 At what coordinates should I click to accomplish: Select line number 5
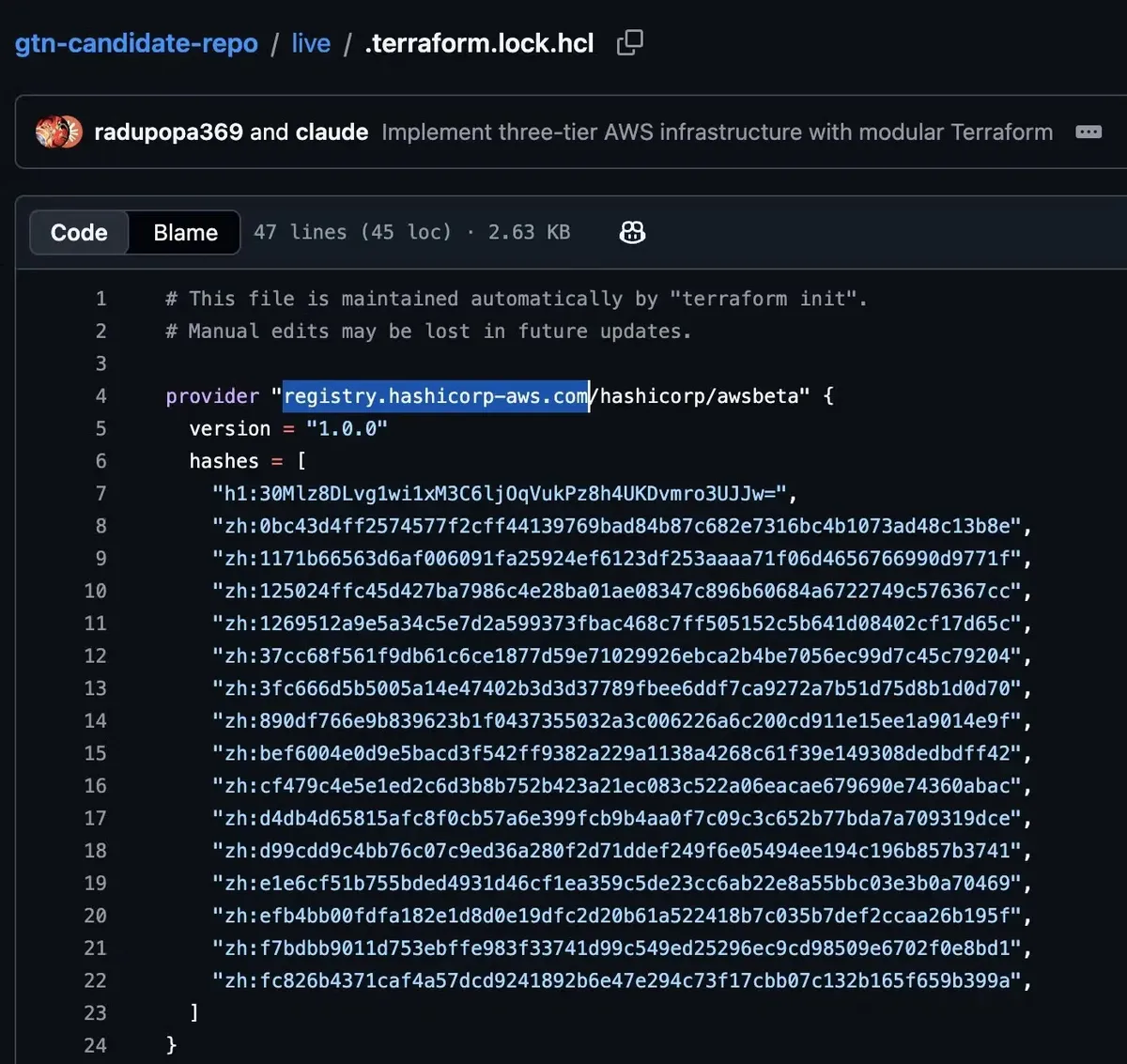pyautogui.click(x=101, y=428)
